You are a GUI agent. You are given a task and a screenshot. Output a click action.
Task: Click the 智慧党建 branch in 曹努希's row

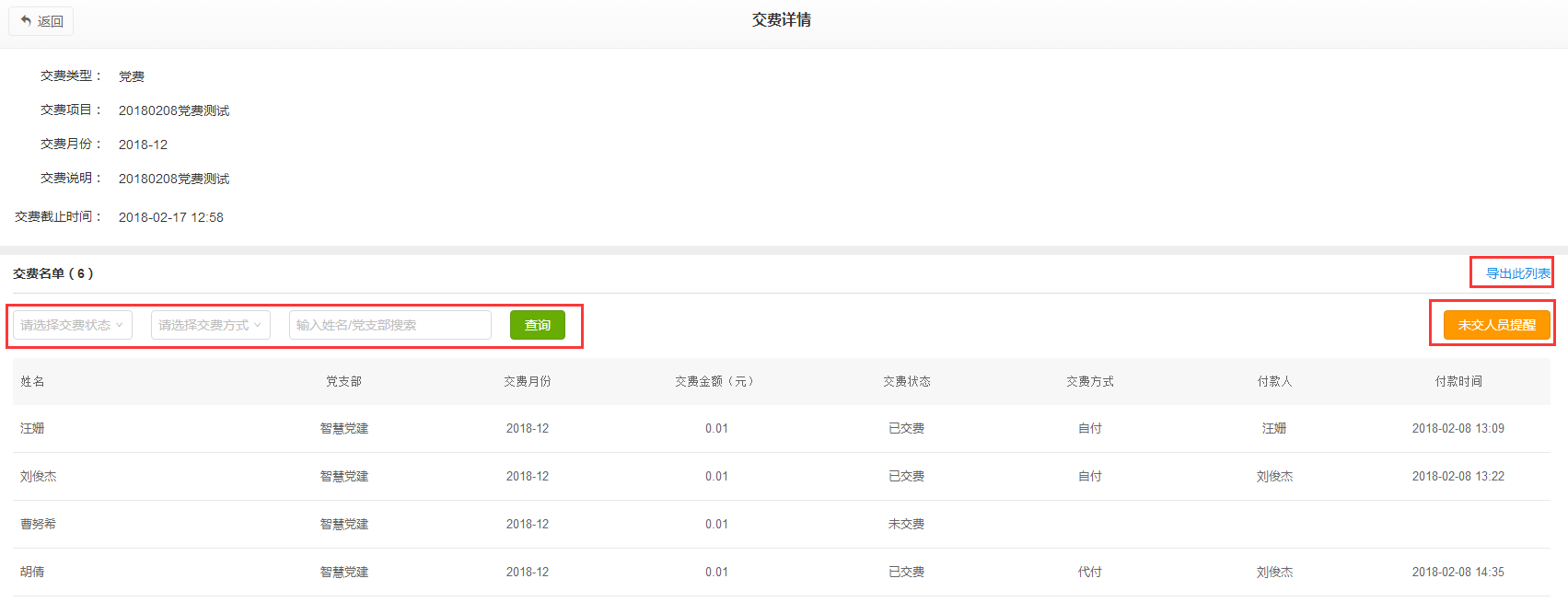[344, 524]
